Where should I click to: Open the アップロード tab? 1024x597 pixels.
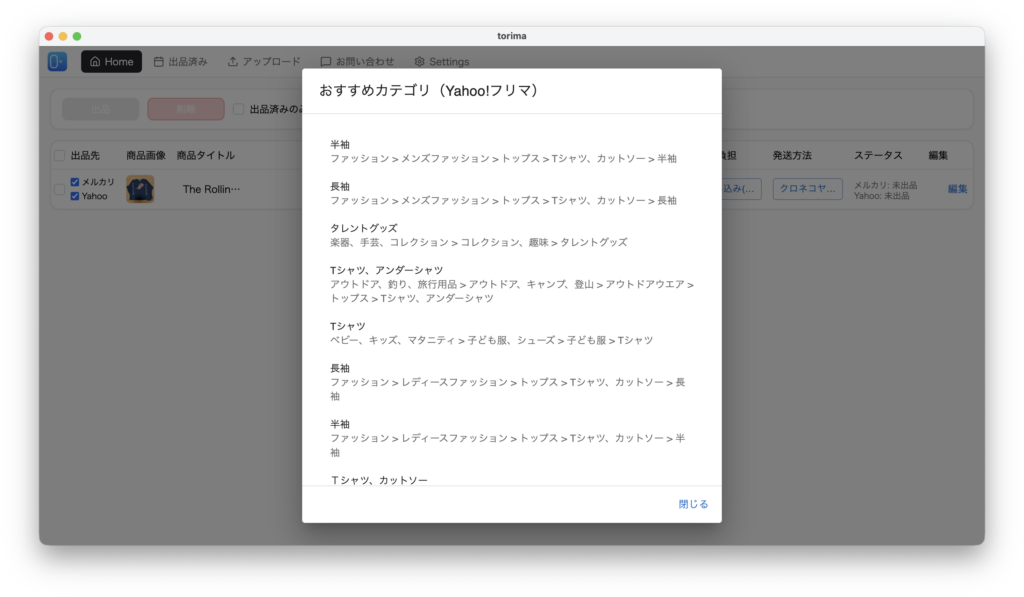(263, 62)
